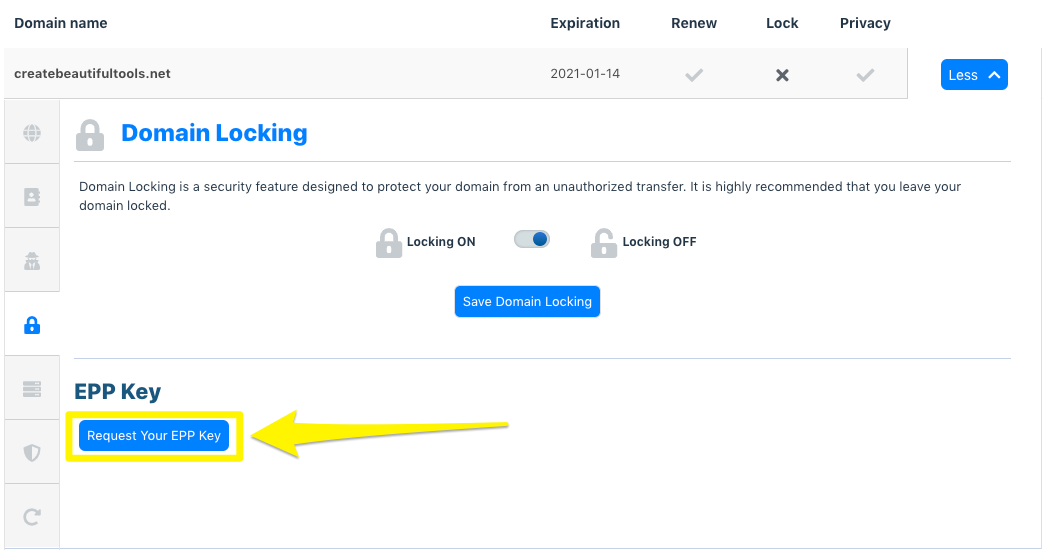The height and width of the screenshot is (558, 1047).
Task: Click the Domain Locking heading
Action: pos(214,133)
